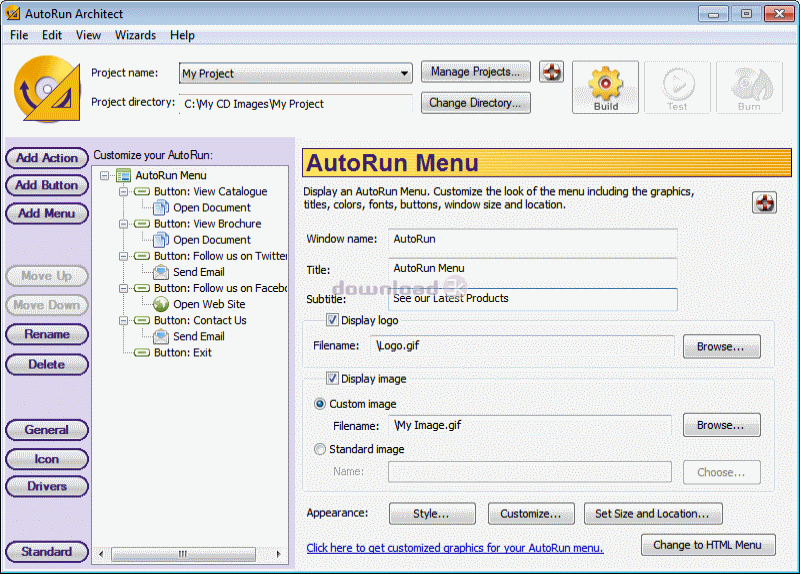Click tree scrollbar right arrow
Viewport: 800px width, 574px height.
pos(278,554)
